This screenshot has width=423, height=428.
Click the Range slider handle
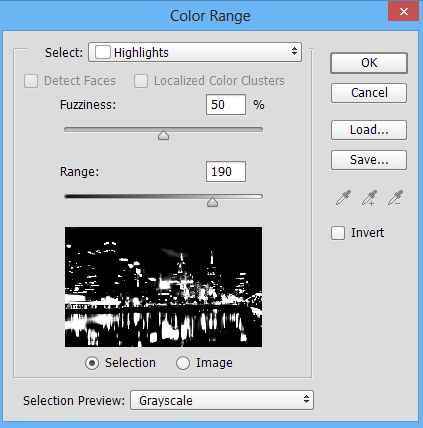(x=212, y=202)
